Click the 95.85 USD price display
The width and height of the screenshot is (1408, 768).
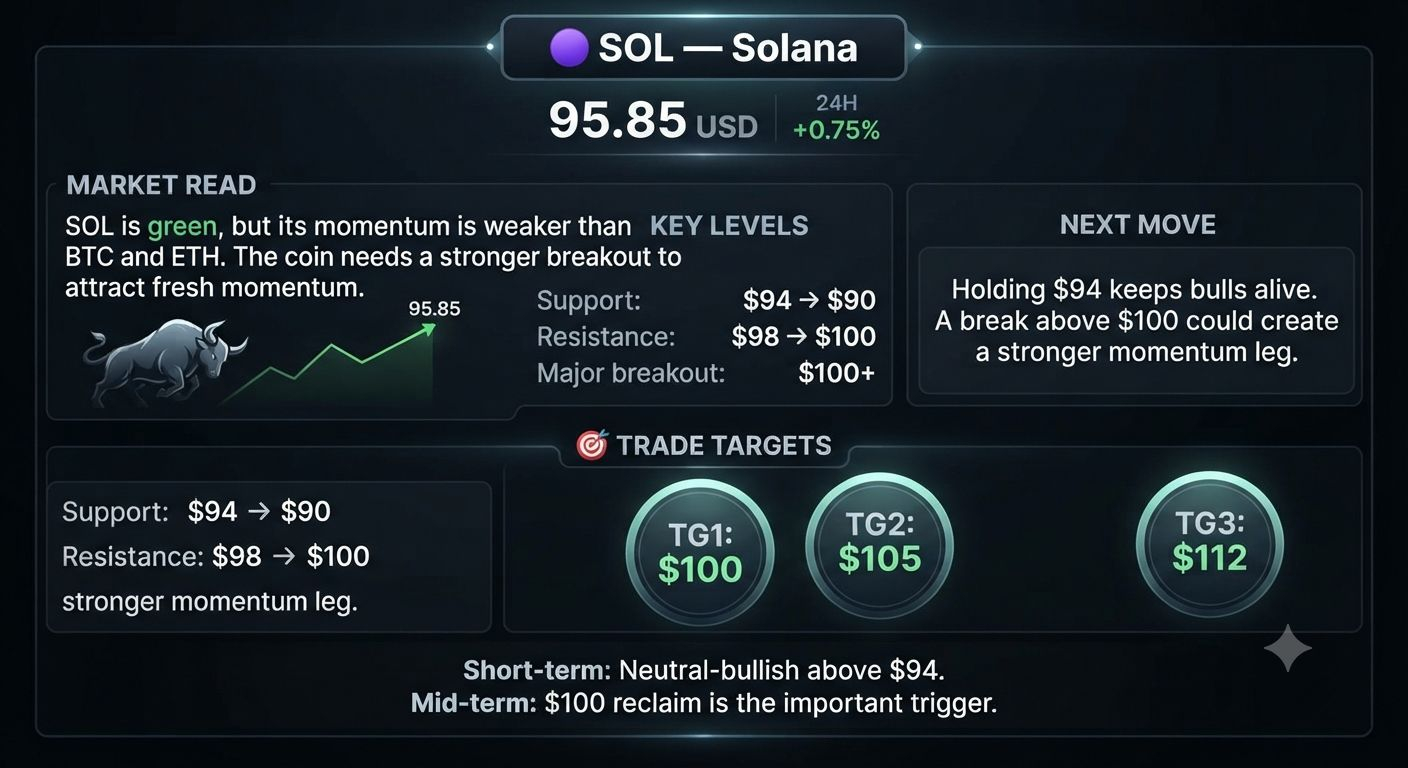click(x=653, y=121)
